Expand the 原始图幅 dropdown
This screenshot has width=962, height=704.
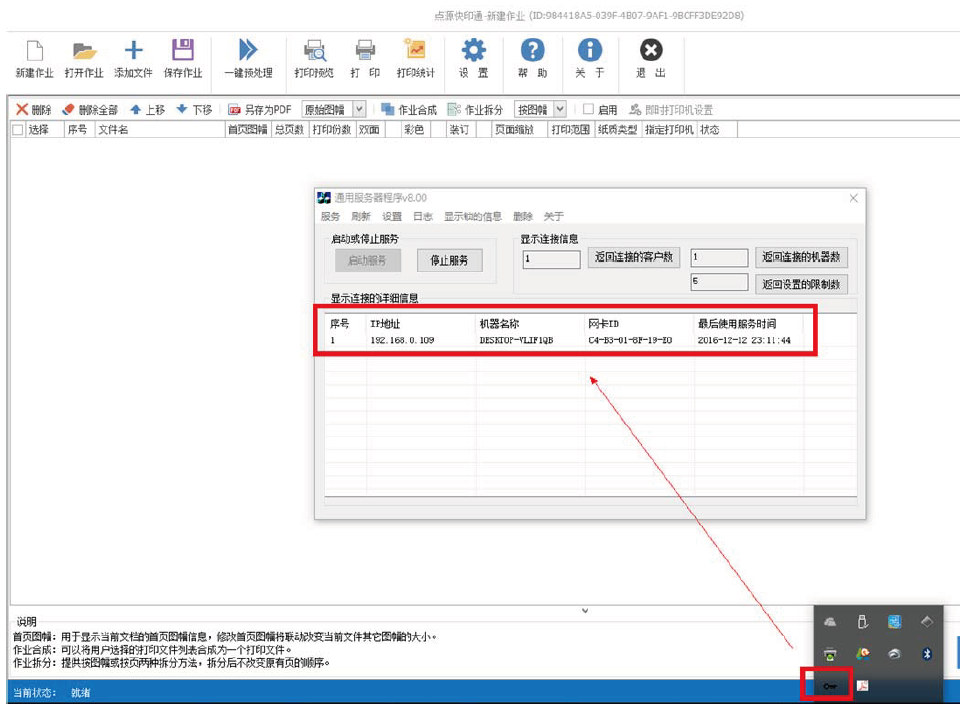coord(359,110)
